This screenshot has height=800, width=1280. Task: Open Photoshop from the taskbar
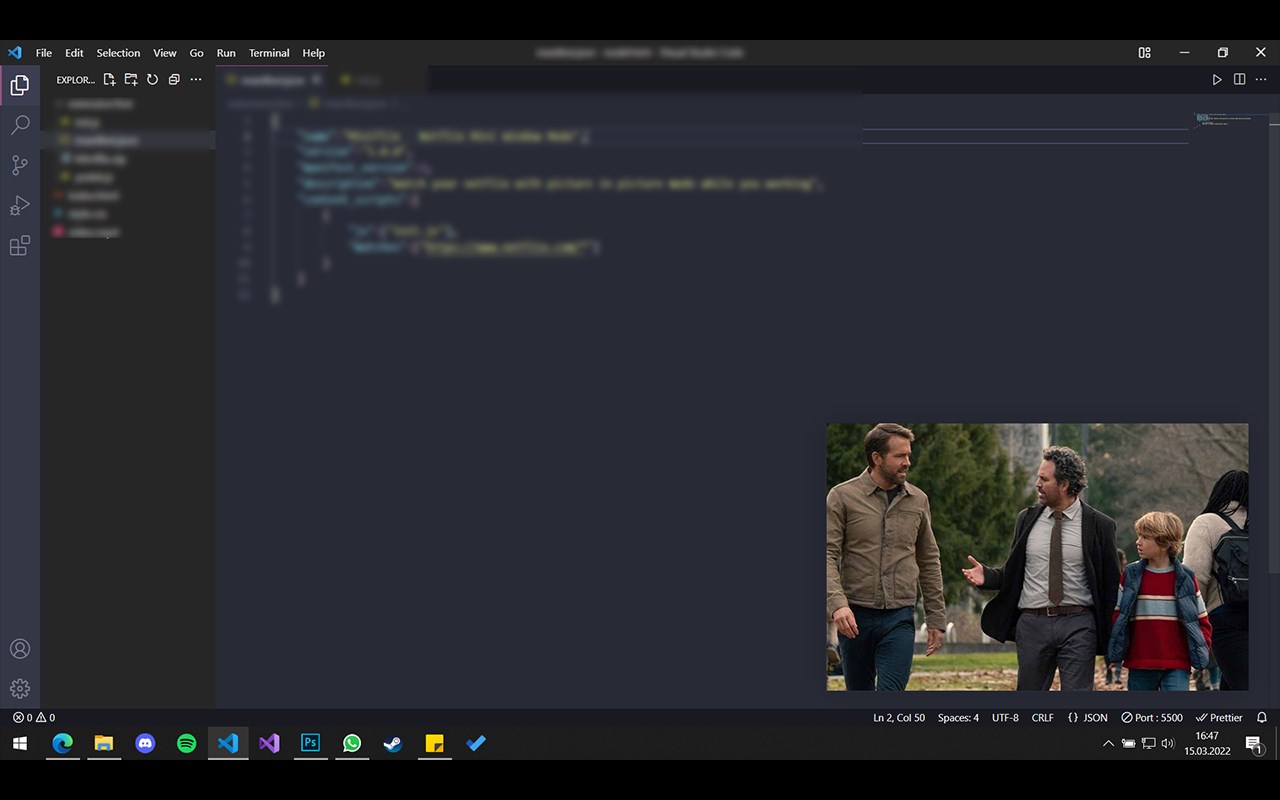coord(311,744)
